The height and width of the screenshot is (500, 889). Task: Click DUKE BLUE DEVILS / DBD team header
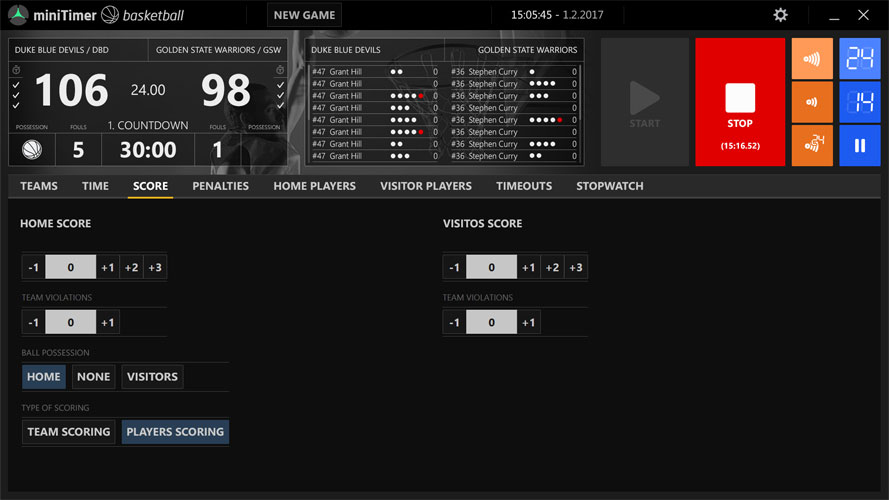61,50
